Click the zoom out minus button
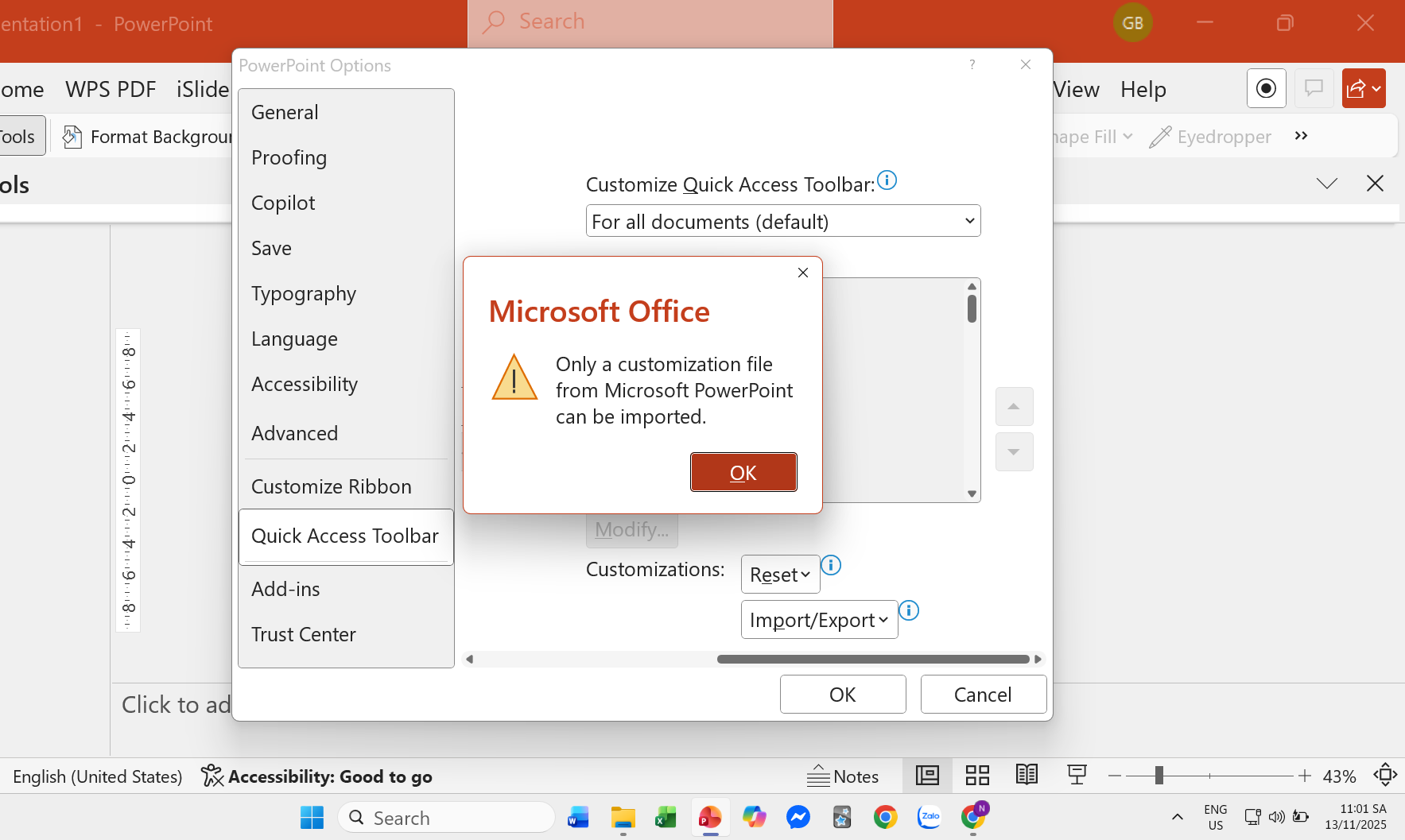The width and height of the screenshot is (1405, 840). pyautogui.click(x=1115, y=776)
